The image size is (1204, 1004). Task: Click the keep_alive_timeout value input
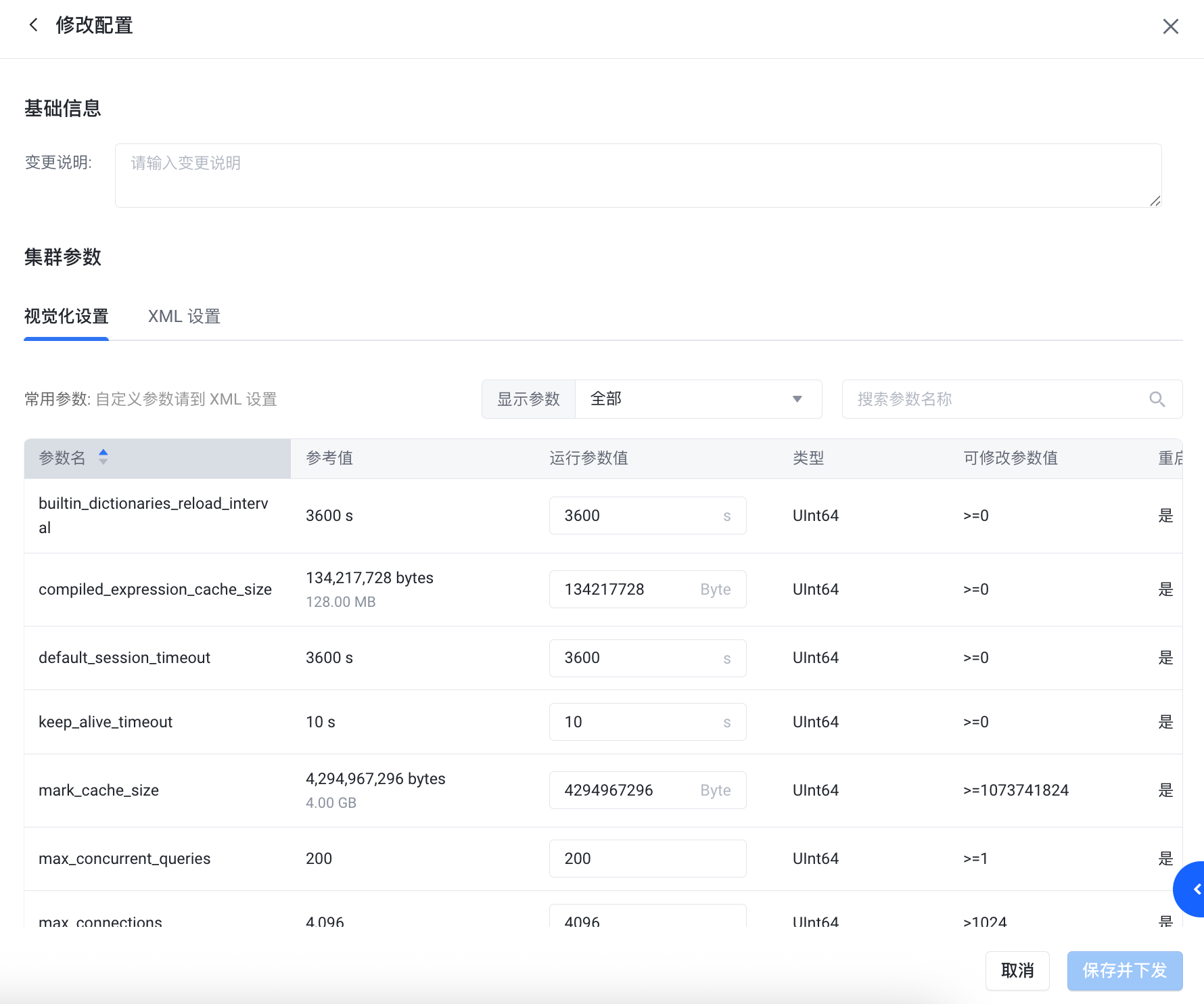pos(636,722)
